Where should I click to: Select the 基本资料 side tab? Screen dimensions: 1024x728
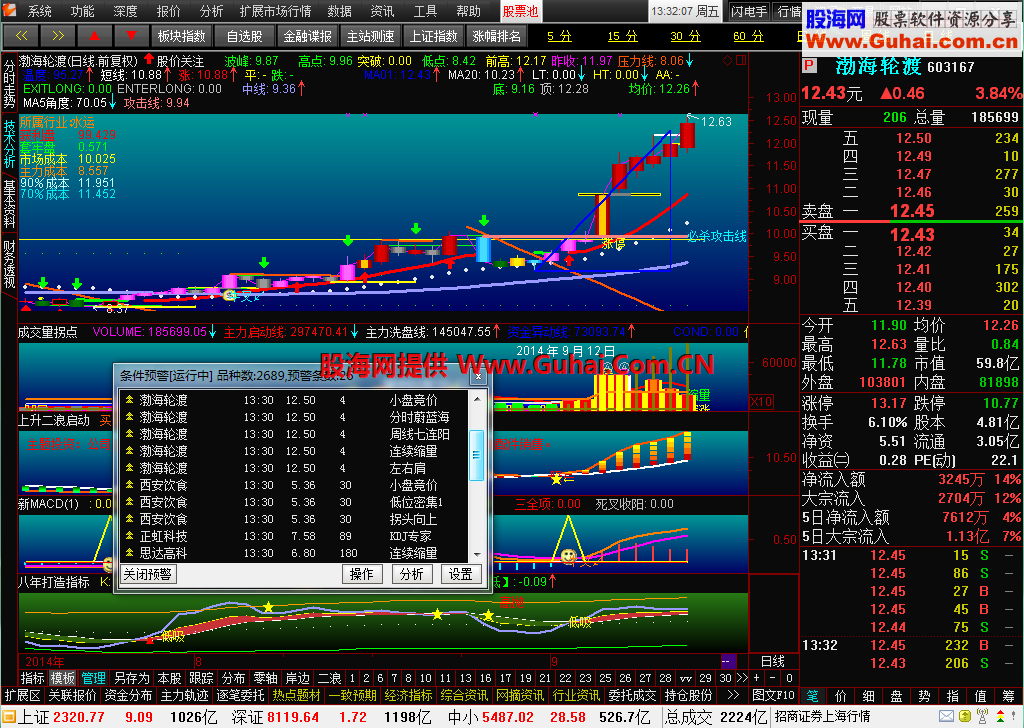(x=9, y=204)
